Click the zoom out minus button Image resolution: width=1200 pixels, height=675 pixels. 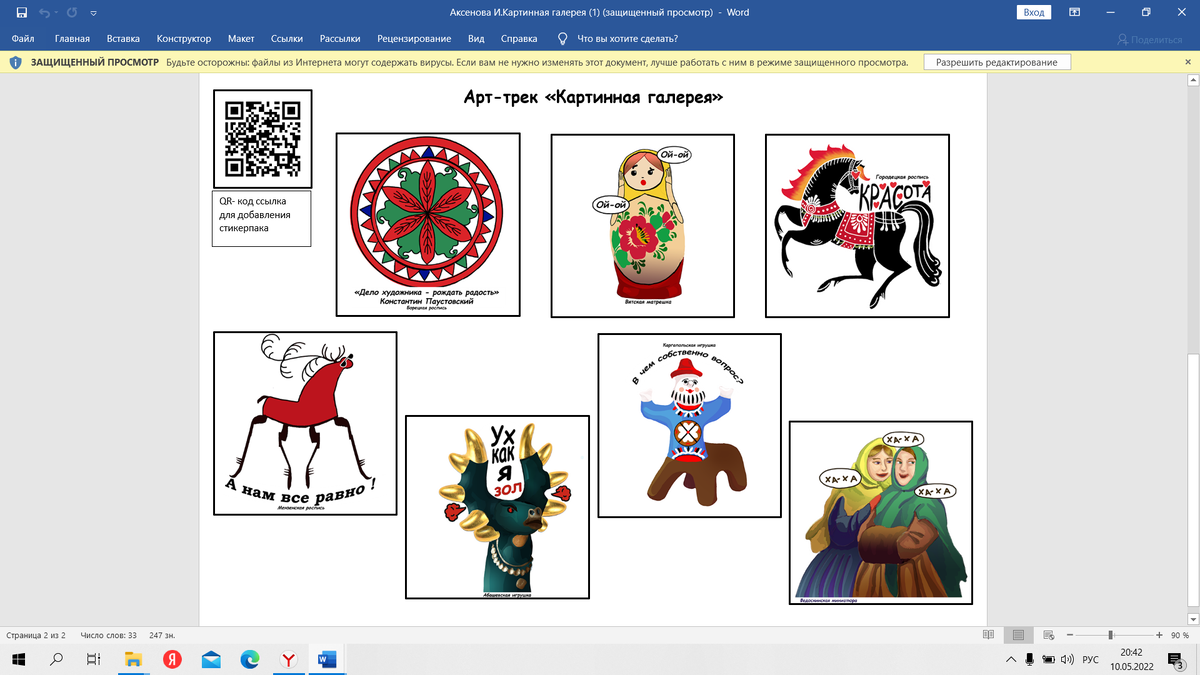click(x=1069, y=635)
